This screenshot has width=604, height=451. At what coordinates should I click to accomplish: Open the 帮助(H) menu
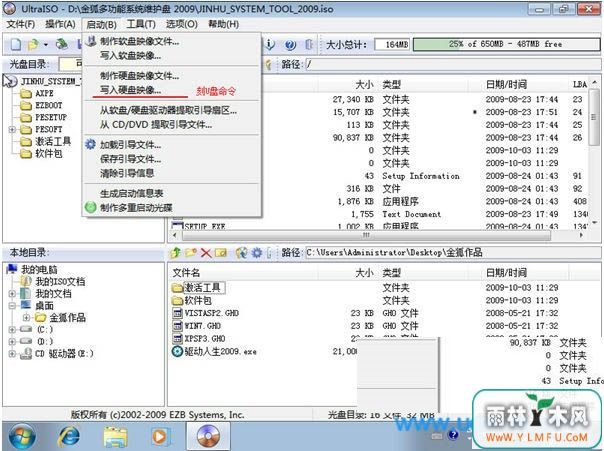tap(223, 24)
